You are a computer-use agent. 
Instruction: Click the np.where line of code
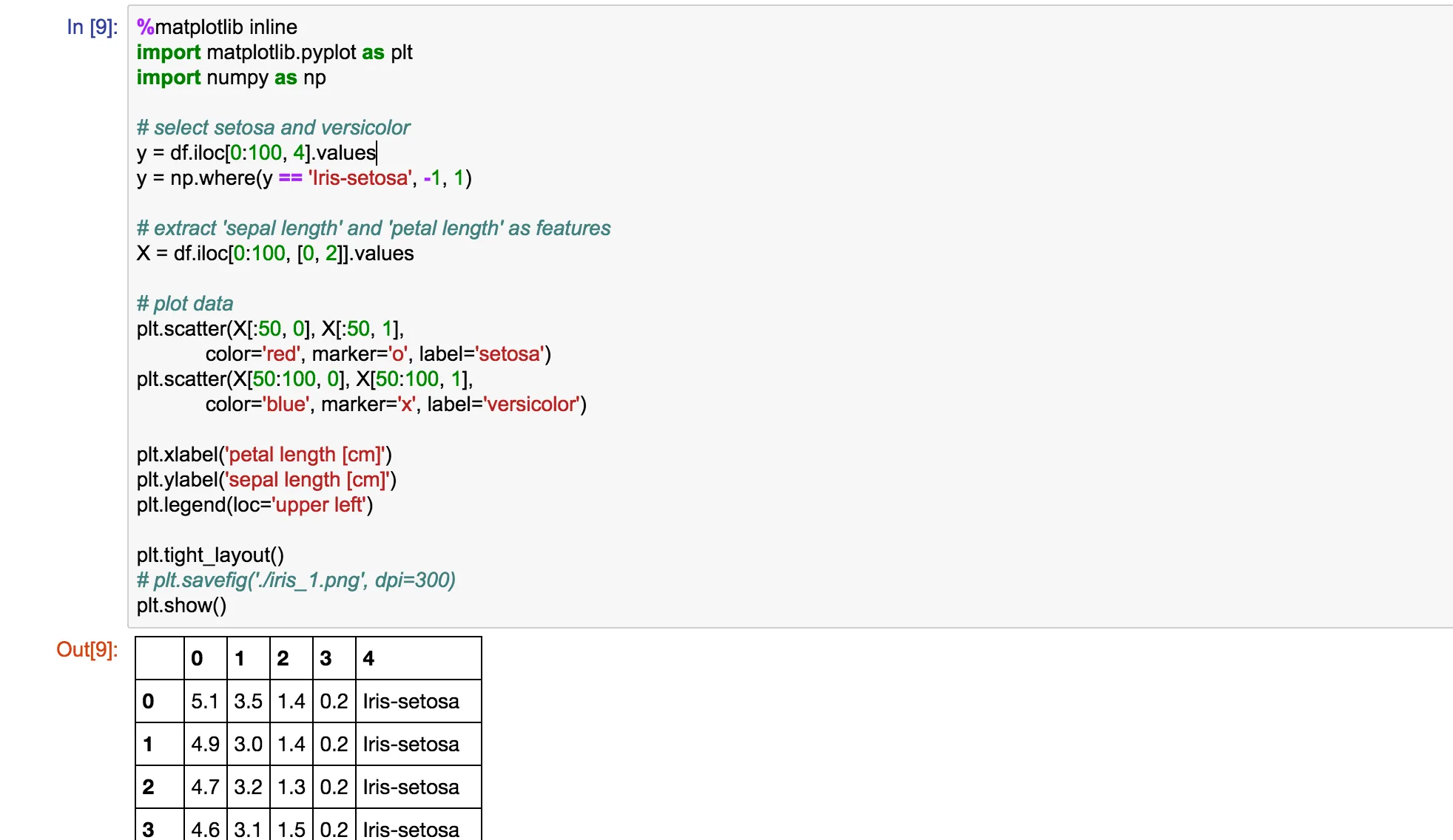click(303, 178)
